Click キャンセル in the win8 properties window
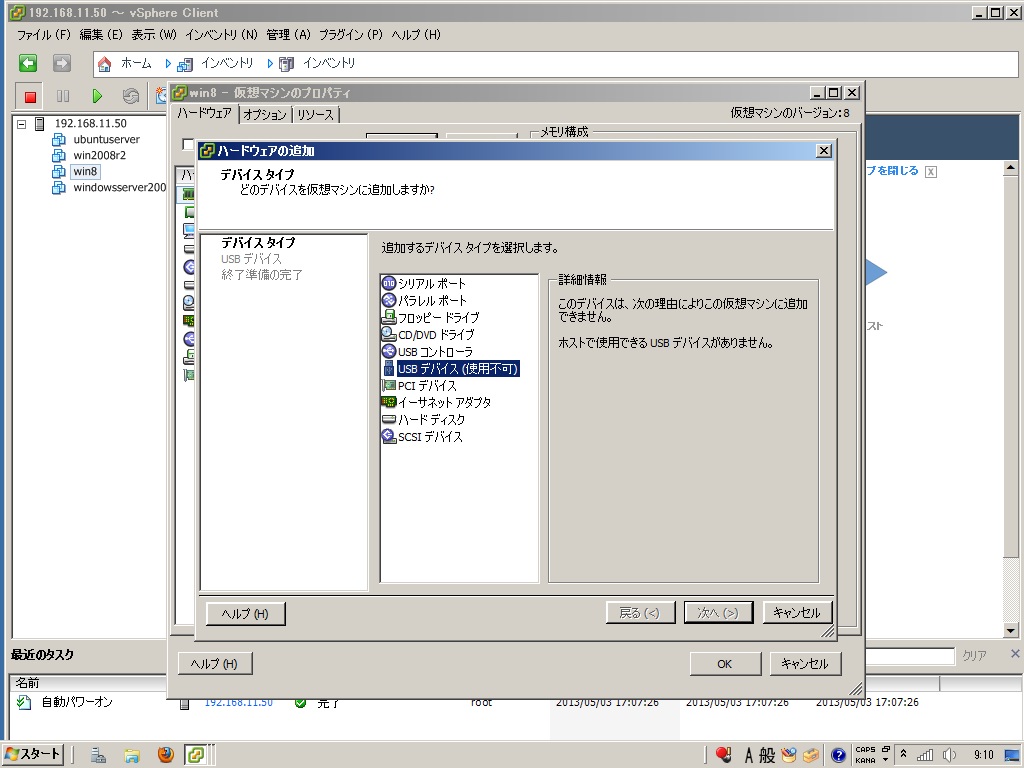The width and height of the screenshot is (1024, 768). coord(805,664)
